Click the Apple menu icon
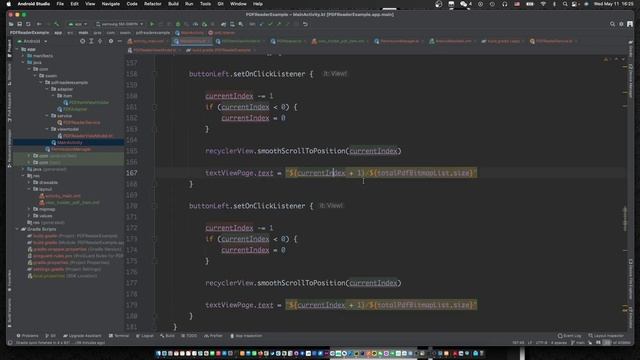The height and width of the screenshot is (360, 640). (9, 4)
